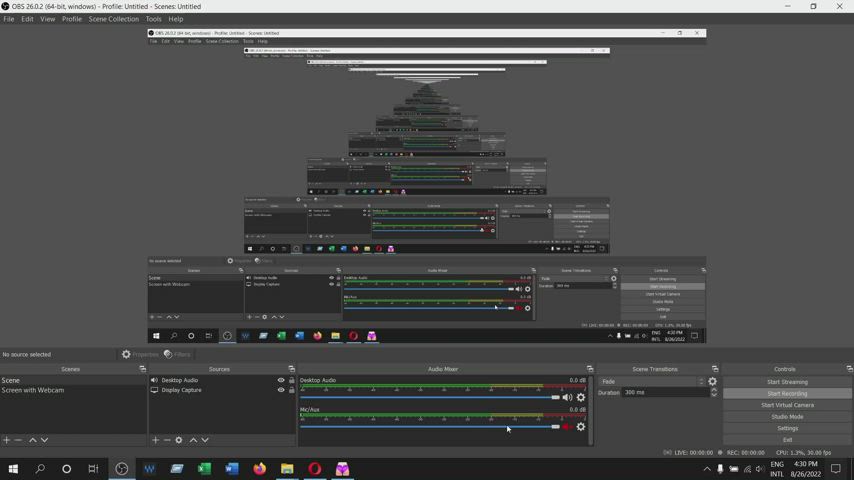Open the notification center icon

835,469
